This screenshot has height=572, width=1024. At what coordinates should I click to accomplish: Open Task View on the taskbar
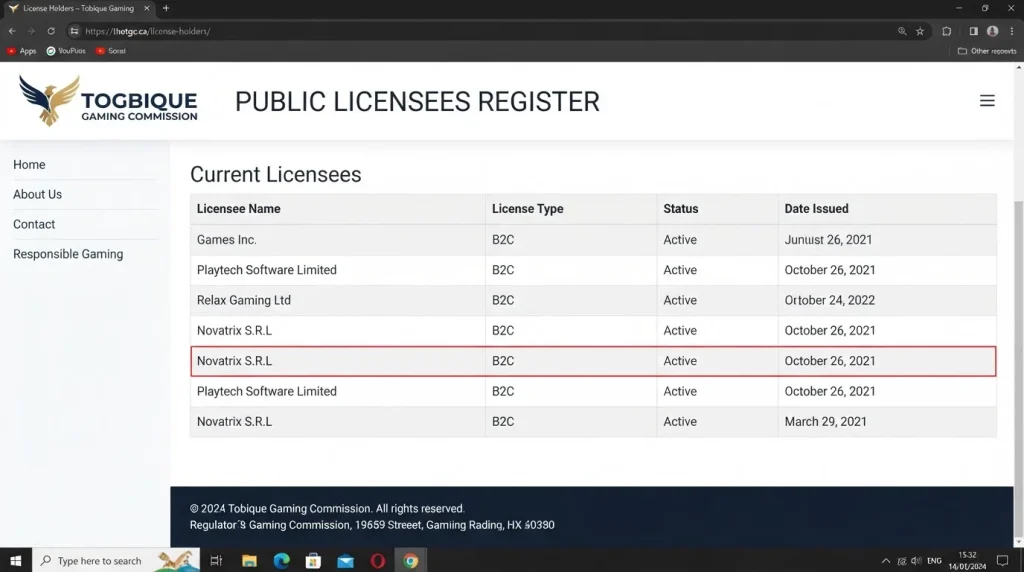(x=216, y=560)
